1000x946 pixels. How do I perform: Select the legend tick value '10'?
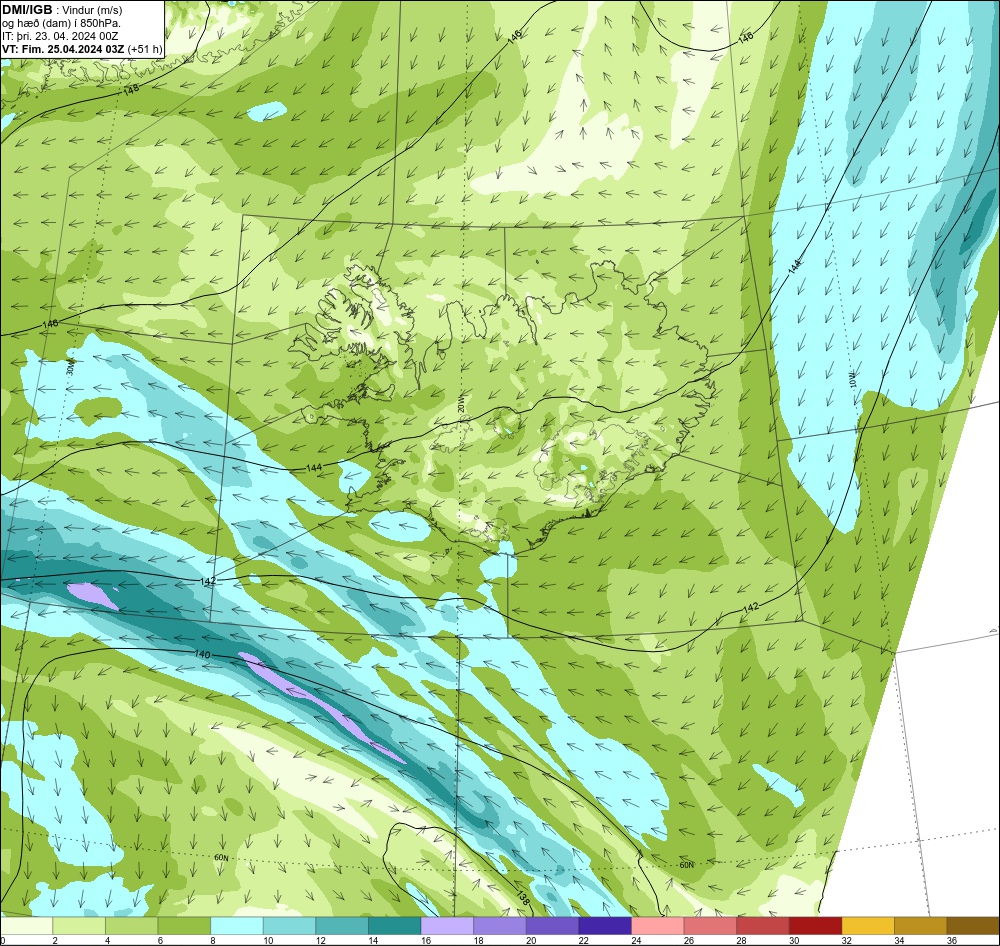coord(268,940)
